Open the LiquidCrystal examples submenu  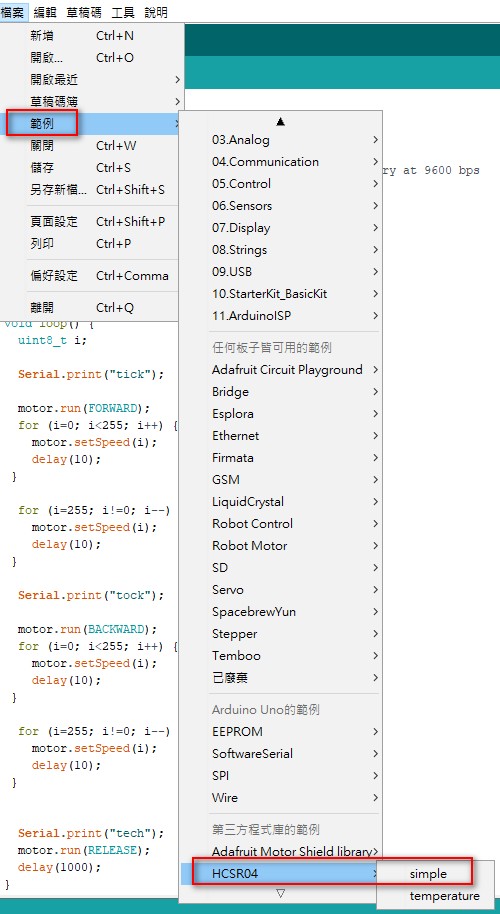click(281, 501)
